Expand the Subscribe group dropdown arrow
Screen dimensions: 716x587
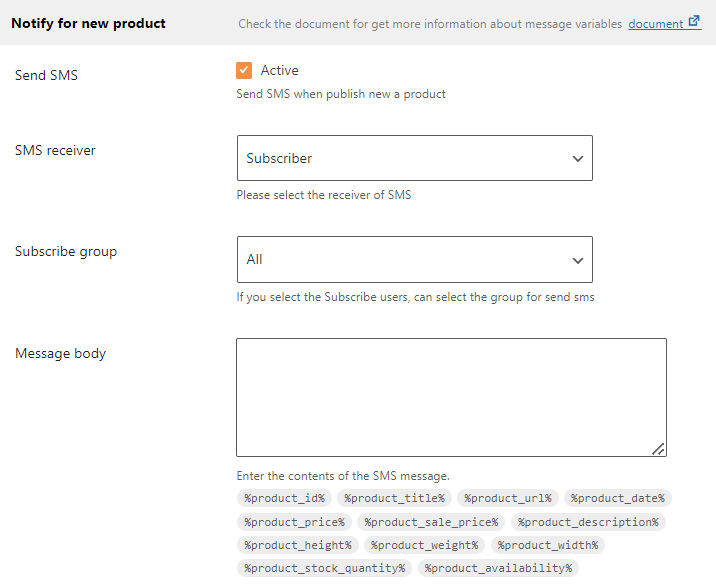click(578, 260)
